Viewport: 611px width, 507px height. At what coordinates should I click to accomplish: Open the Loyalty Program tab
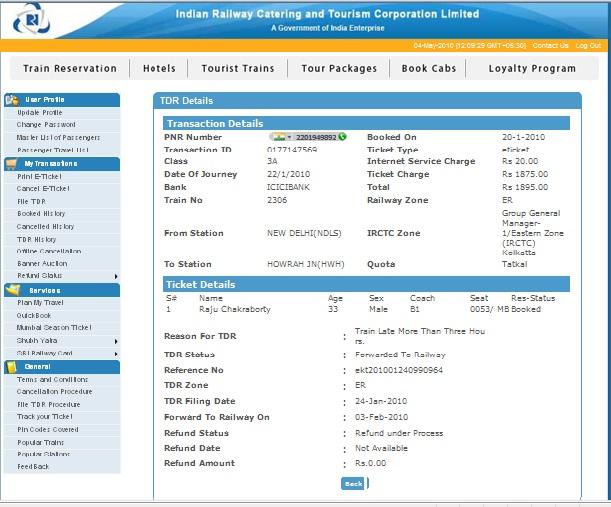click(532, 69)
